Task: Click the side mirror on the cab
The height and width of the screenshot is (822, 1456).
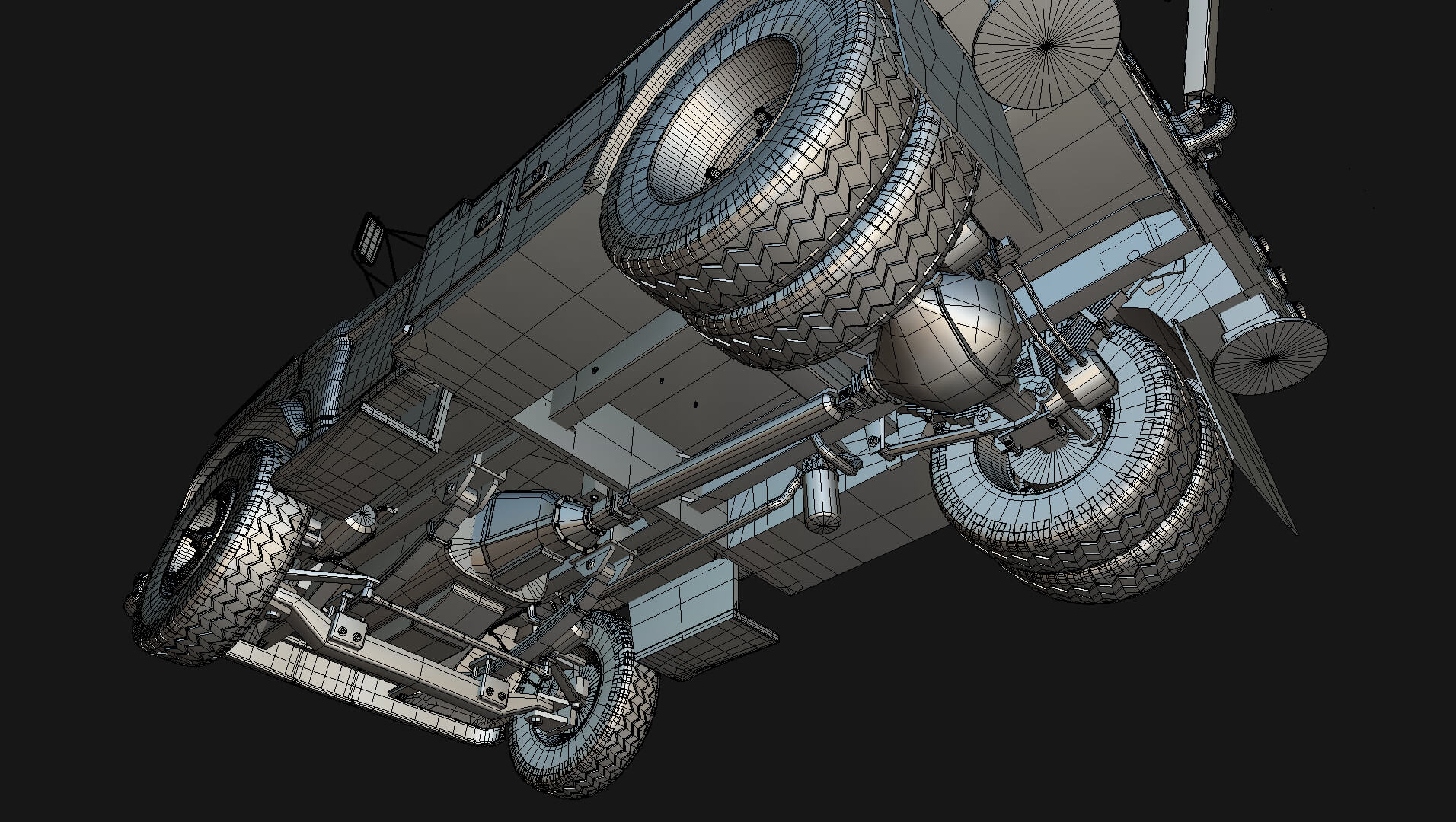Action: point(369,240)
